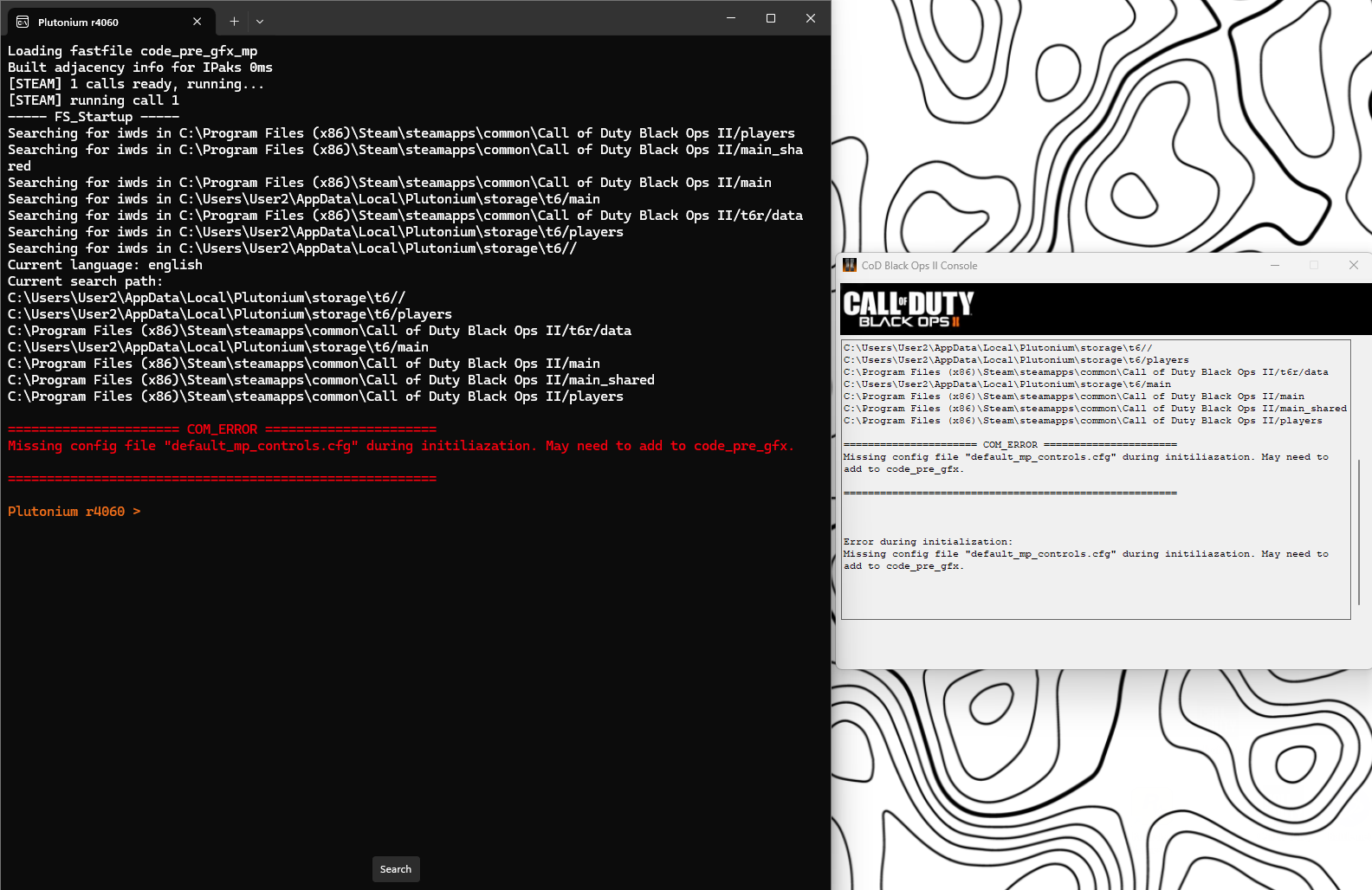Click the CoD Black Ops II Console title
This screenshot has width=1372, height=890.
919,266
